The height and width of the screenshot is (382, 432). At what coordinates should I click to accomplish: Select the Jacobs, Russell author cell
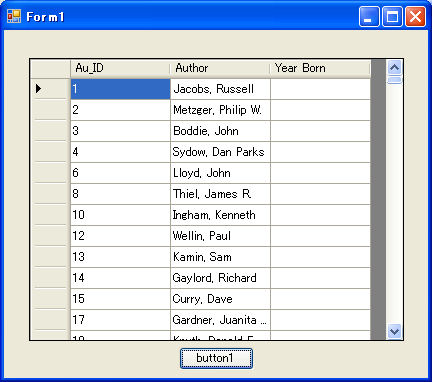(220, 89)
